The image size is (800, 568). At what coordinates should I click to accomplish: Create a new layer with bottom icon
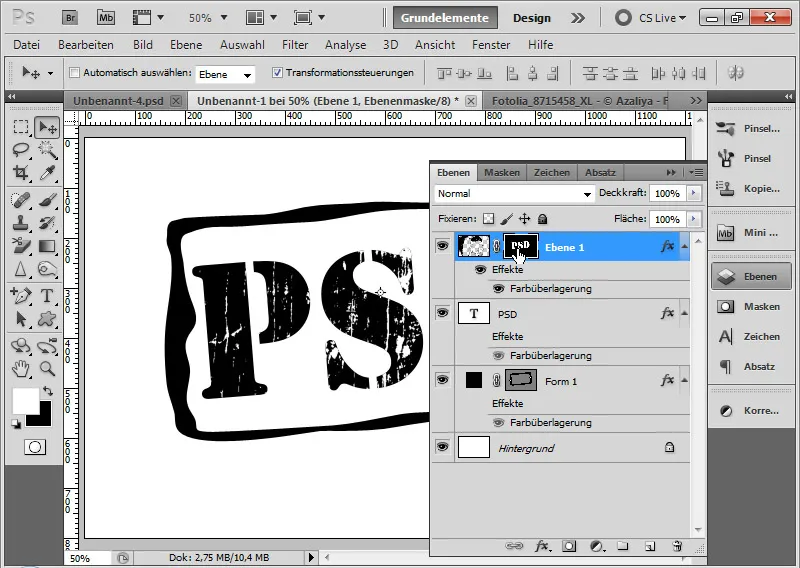[649, 546]
